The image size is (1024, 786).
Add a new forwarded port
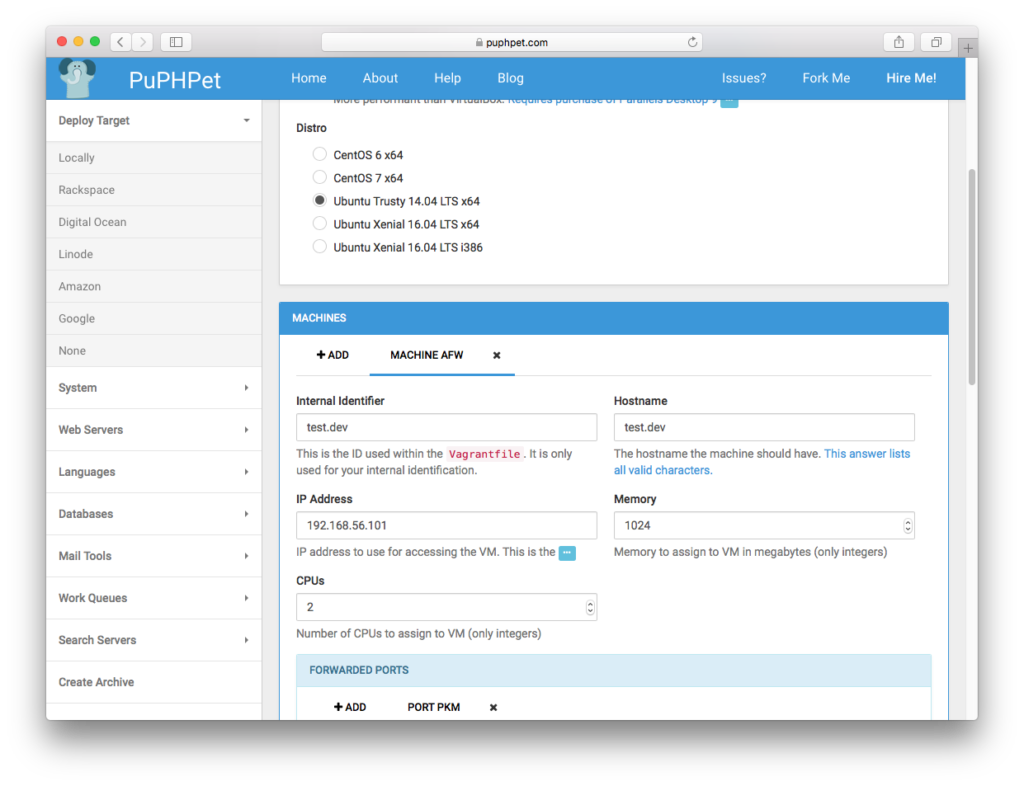350,707
